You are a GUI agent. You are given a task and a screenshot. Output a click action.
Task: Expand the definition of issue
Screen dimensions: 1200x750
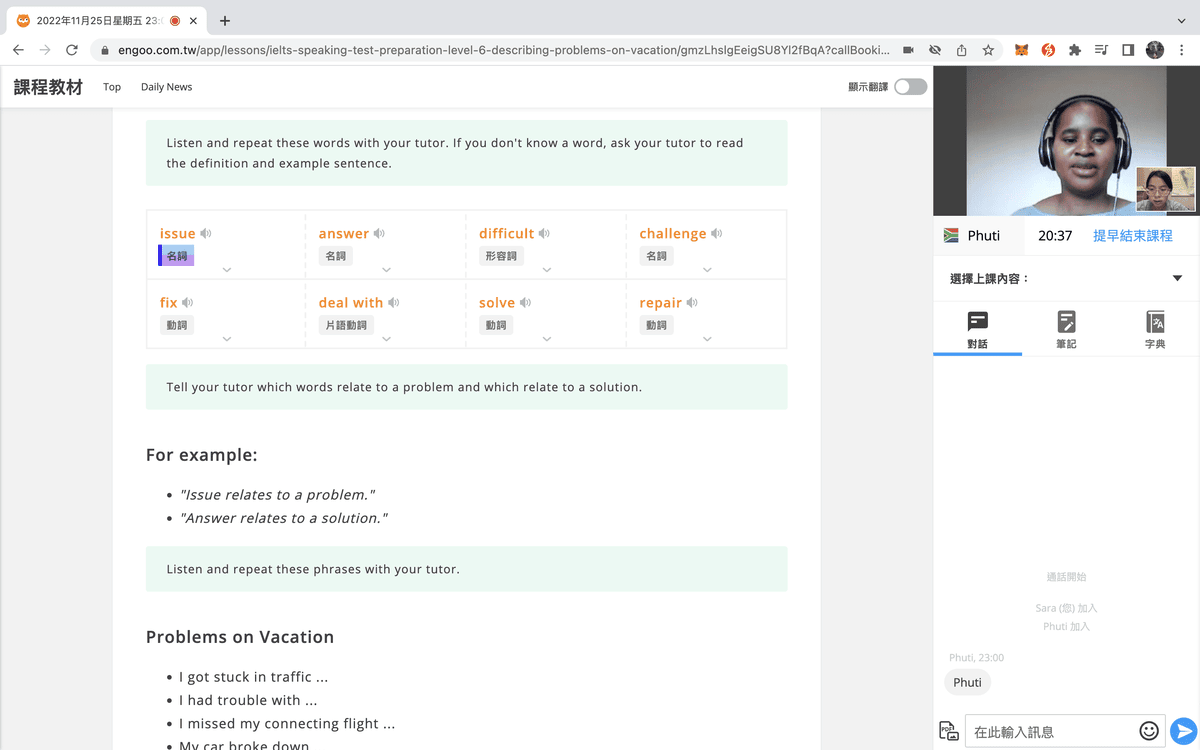[x=227, y=270]
